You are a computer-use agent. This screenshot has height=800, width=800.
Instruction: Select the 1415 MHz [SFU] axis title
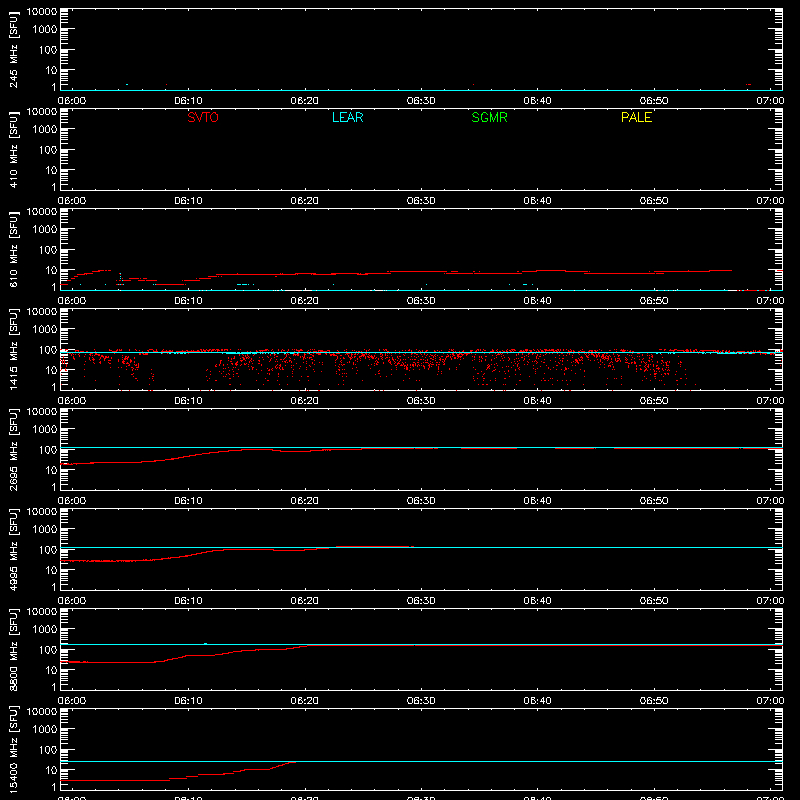pos(13,349)
